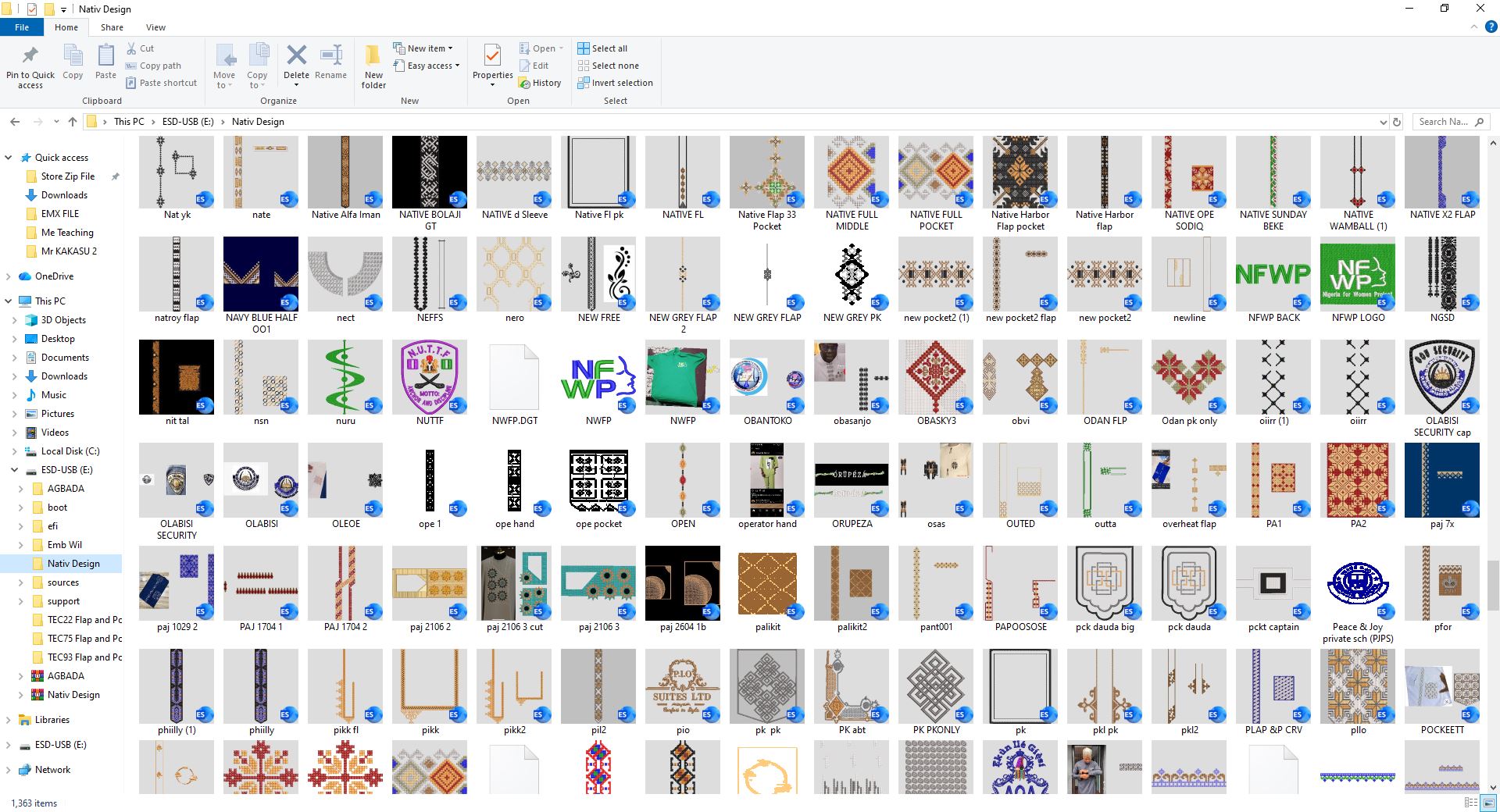The height and width of the screenshot is (812, 1500).
Task: Go up one folder level arrow
Action: point(73,122)
